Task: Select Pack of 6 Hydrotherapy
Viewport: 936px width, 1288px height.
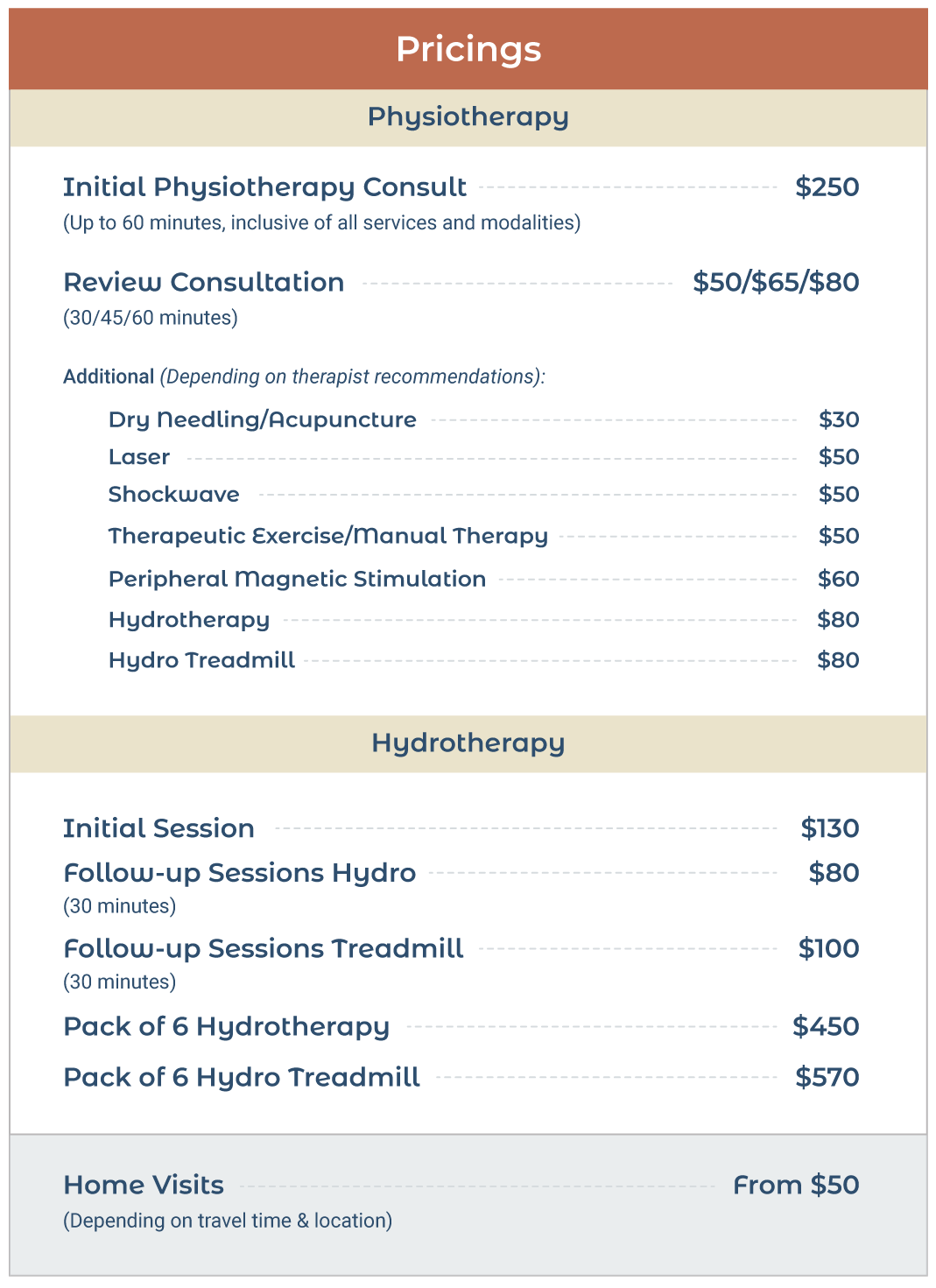Action: [227, 1026]
